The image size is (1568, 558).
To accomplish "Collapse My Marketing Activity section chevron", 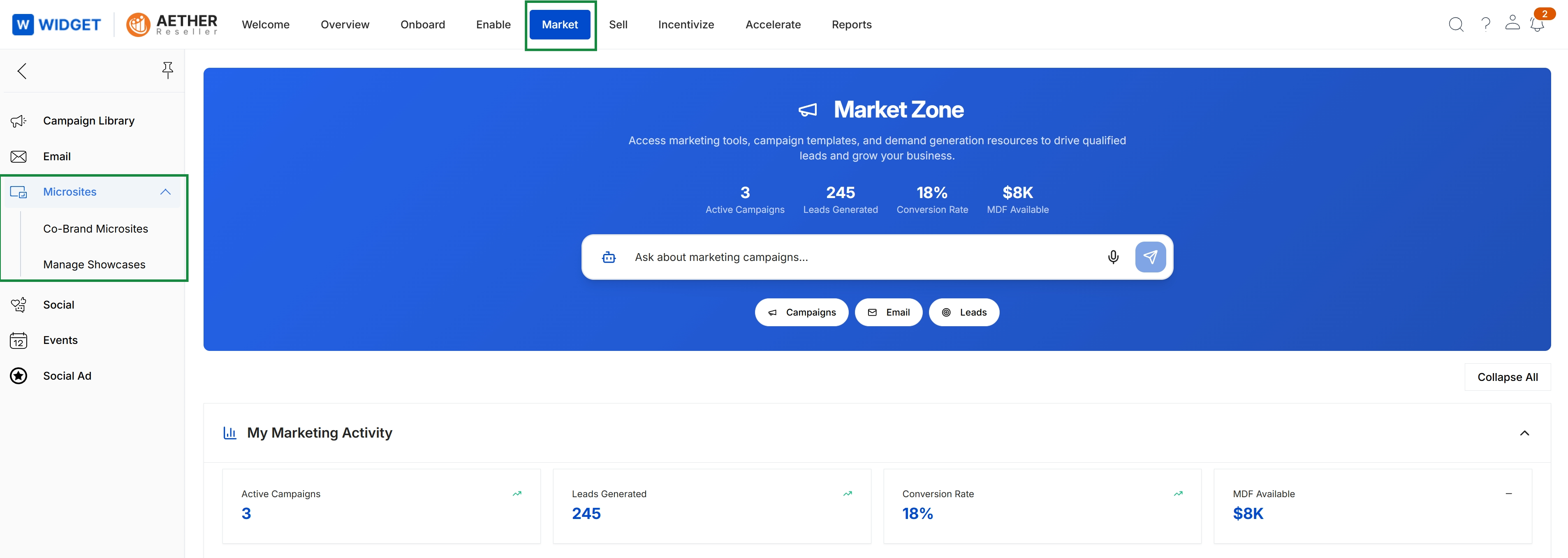I will click(x=1524, y=433).
